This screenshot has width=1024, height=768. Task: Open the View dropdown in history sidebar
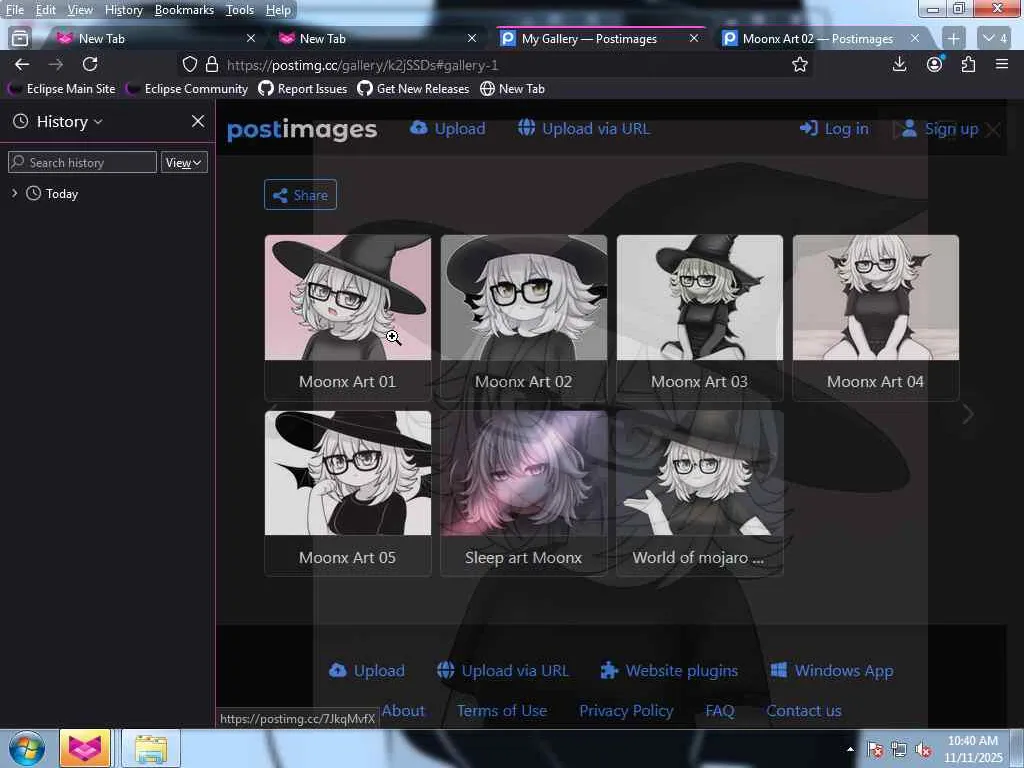coord(184,163)
